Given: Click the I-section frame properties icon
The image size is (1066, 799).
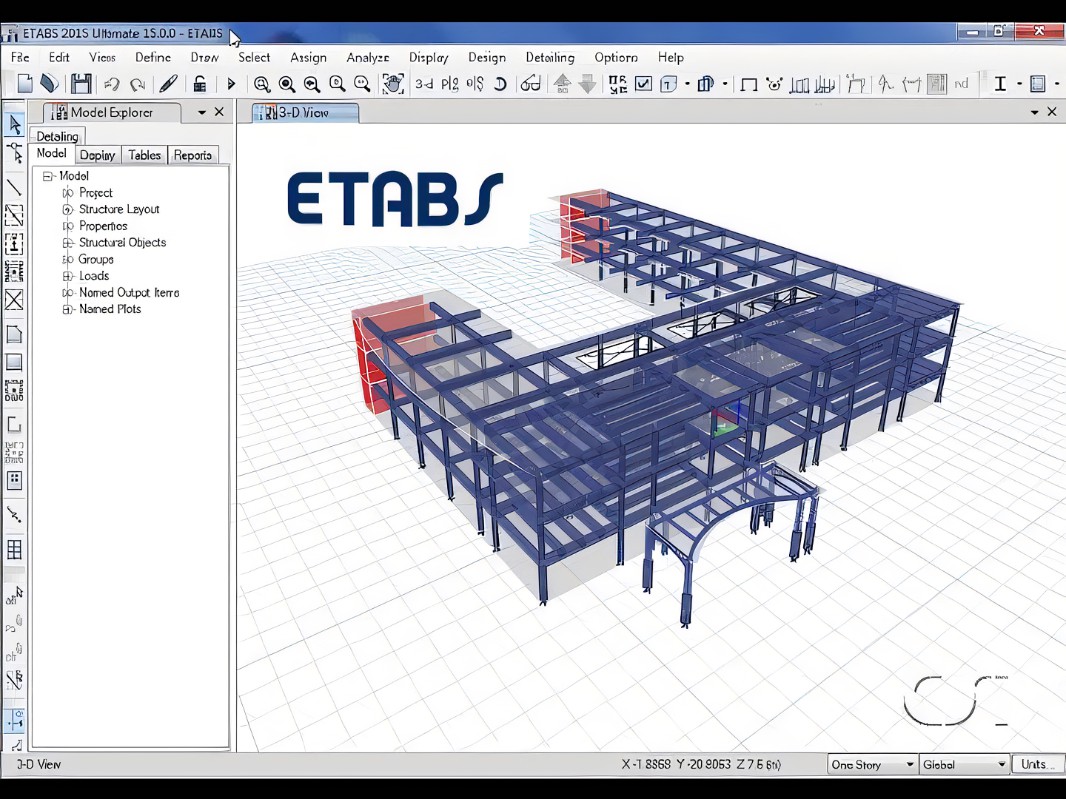Looking at the screenshot, I should tap(1000, 84).
